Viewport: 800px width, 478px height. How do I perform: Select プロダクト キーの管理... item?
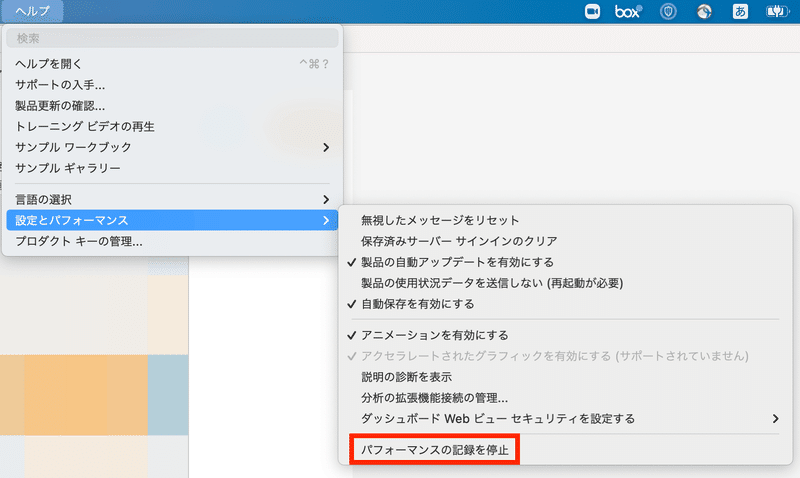click(x=172, y=241)
